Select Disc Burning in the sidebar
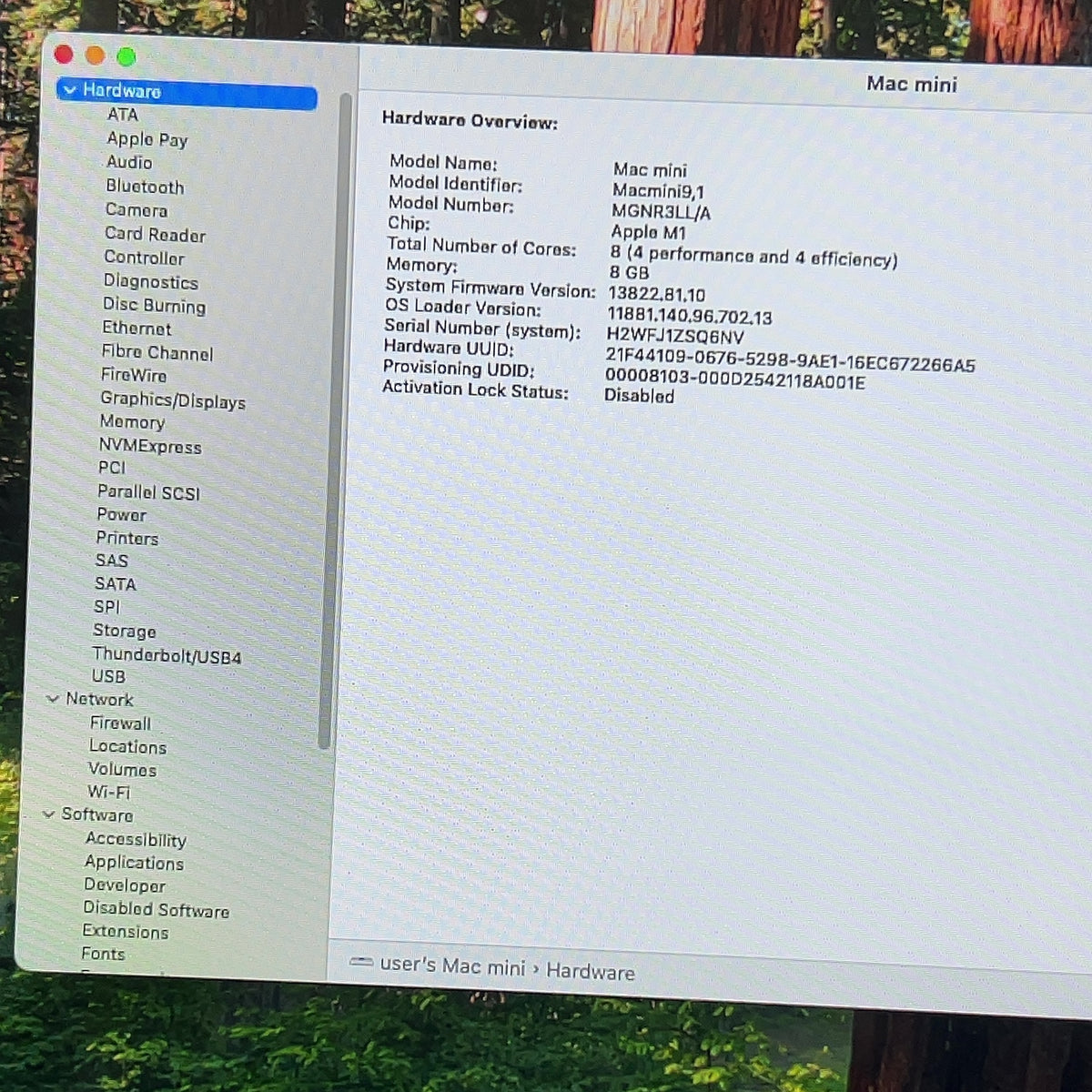 point(154,306)
